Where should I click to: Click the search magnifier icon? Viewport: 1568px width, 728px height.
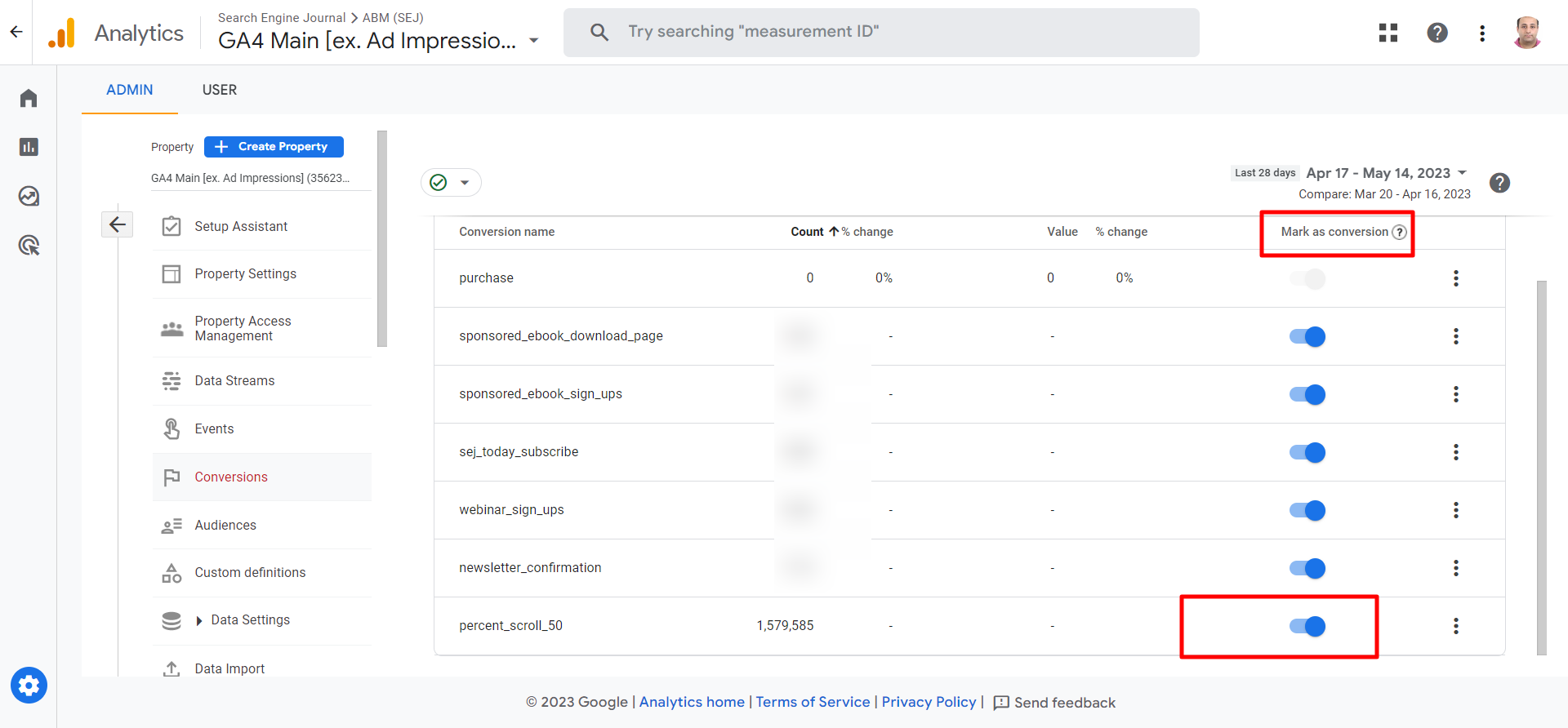pyautogui.click(x=599, y=32)
